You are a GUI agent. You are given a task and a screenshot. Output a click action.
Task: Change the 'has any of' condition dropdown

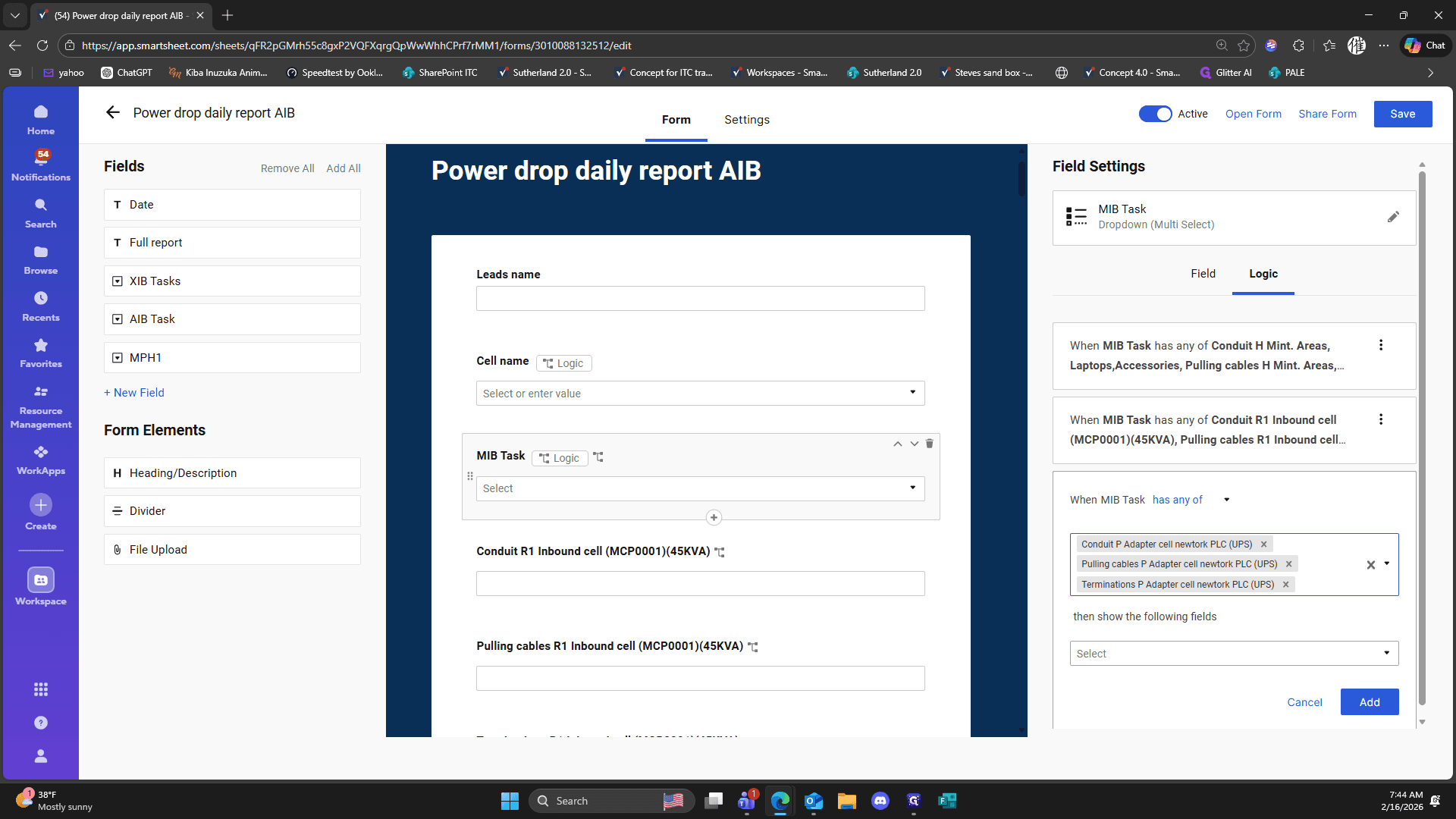click(x=1191, y=500)
